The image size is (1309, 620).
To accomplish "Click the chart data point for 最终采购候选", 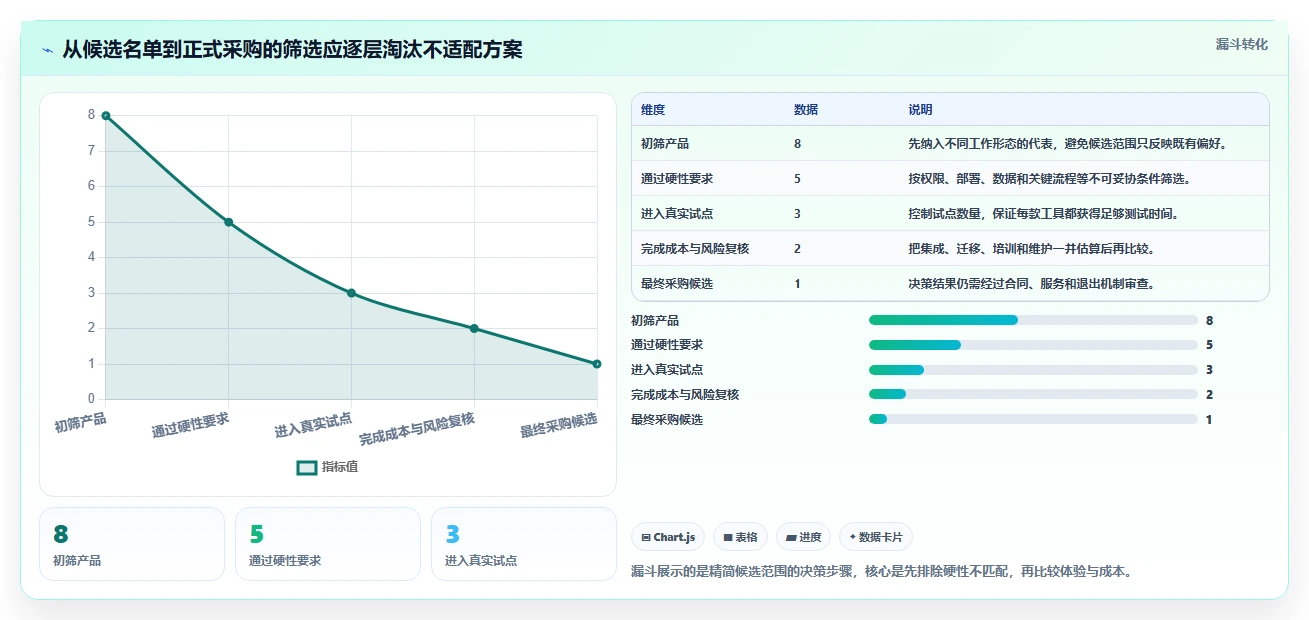I will click(x=597, y=364).
